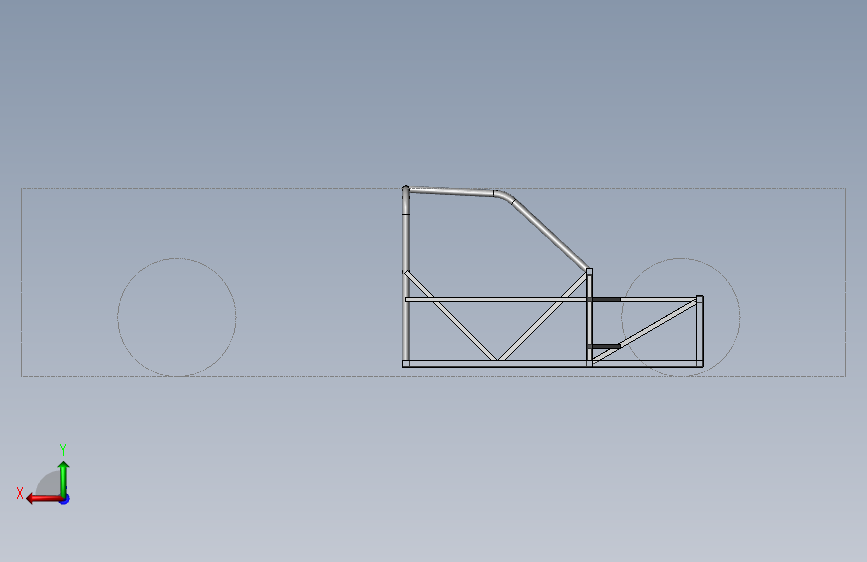The width and height of the screenshot is (867, 562).
Task: Select the middle horizontal frame rail
Action: [x=550, y=299]
